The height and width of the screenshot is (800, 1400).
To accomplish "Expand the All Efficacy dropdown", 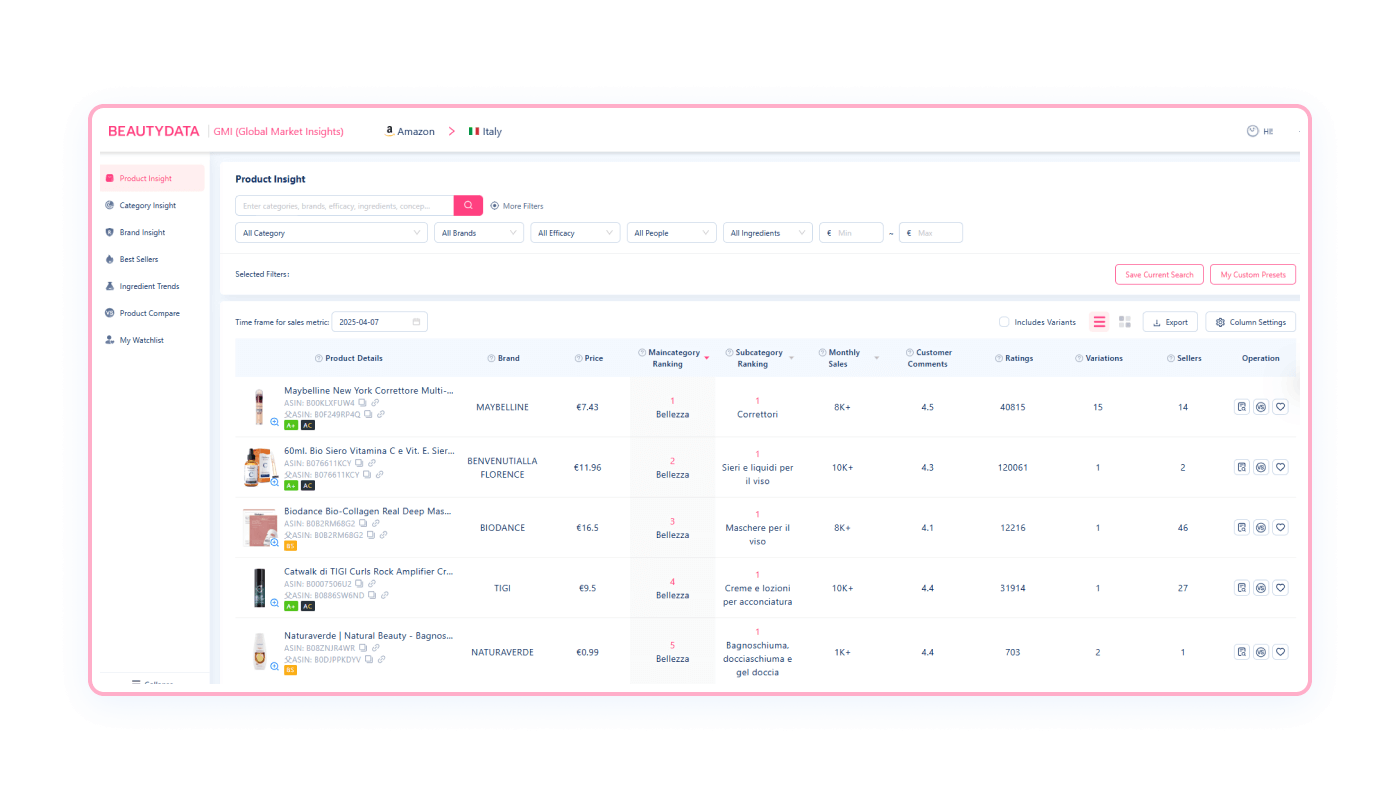I will tap(575, 233).
